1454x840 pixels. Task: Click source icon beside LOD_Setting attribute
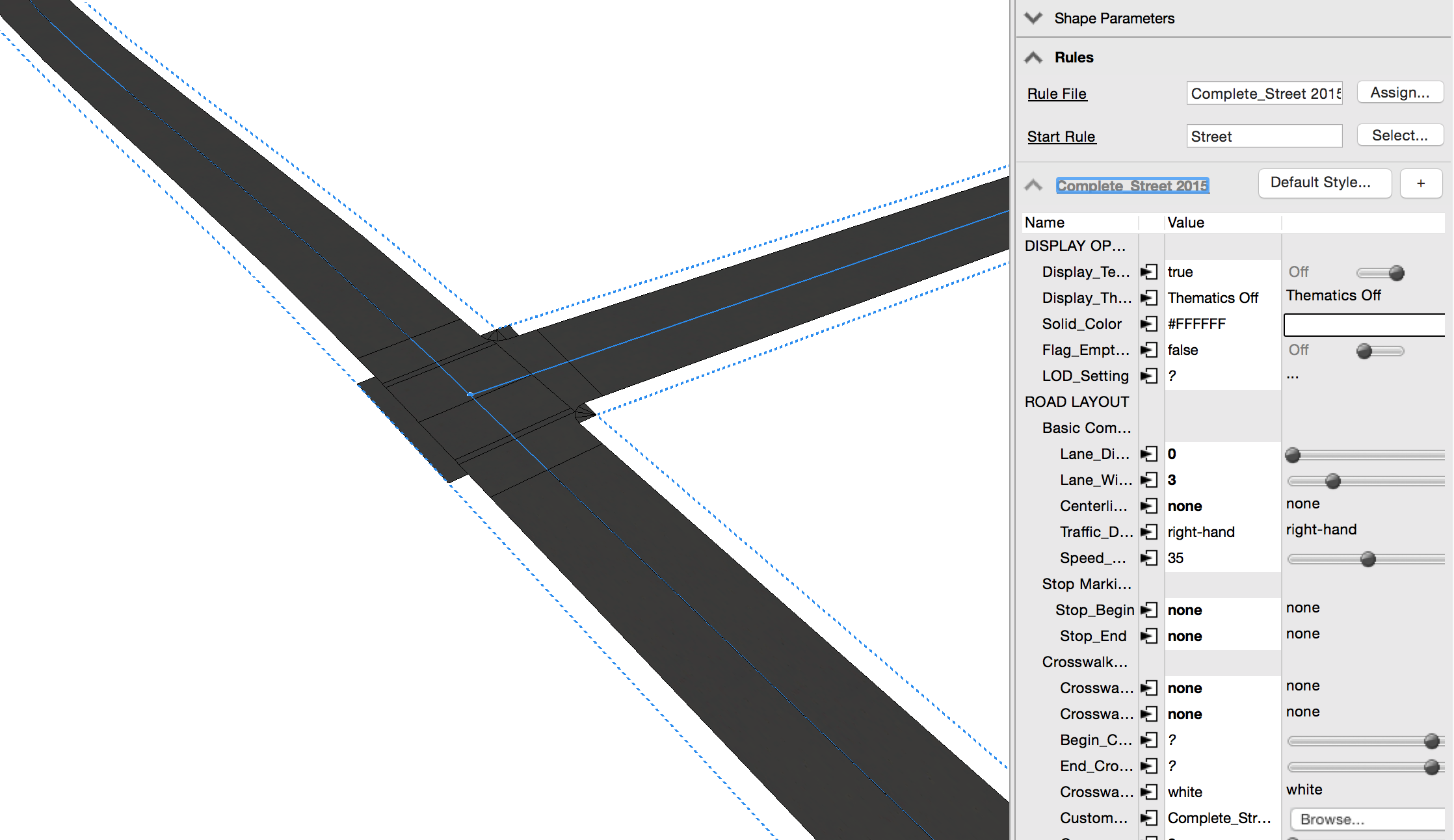pos(1149,376)
